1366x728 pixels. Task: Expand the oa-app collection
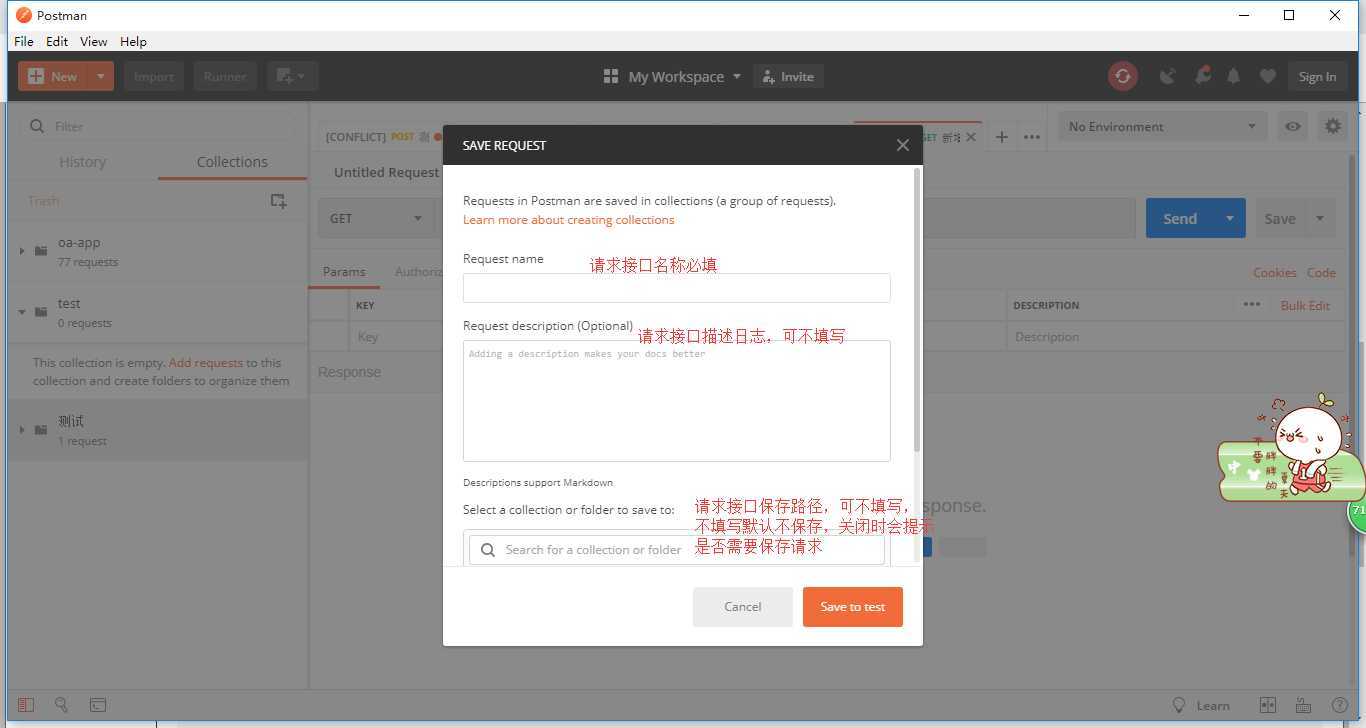point(22,250)
